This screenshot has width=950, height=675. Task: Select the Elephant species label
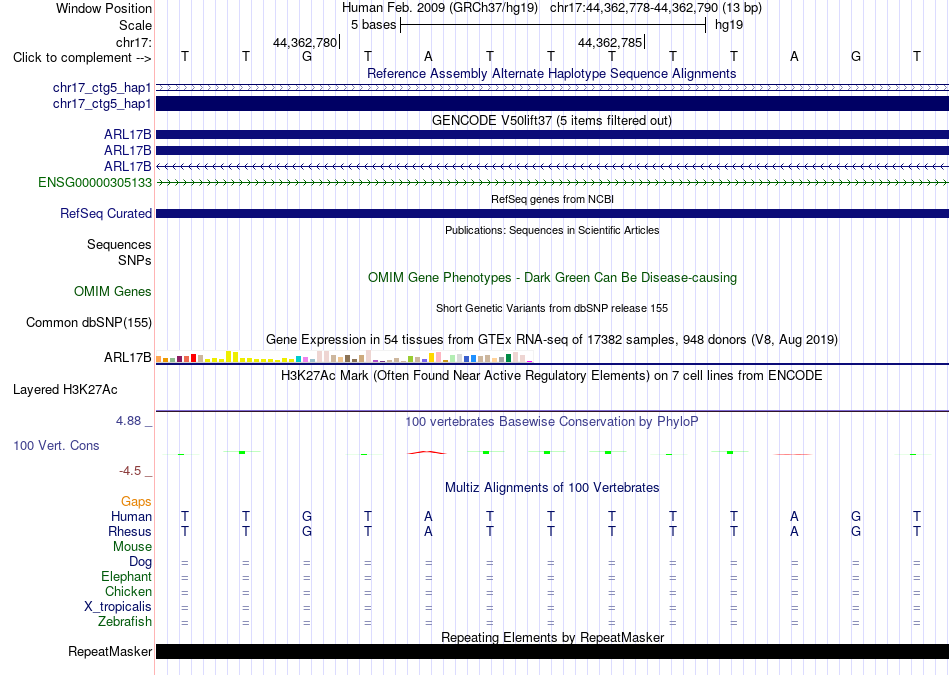tap(126, 576)
